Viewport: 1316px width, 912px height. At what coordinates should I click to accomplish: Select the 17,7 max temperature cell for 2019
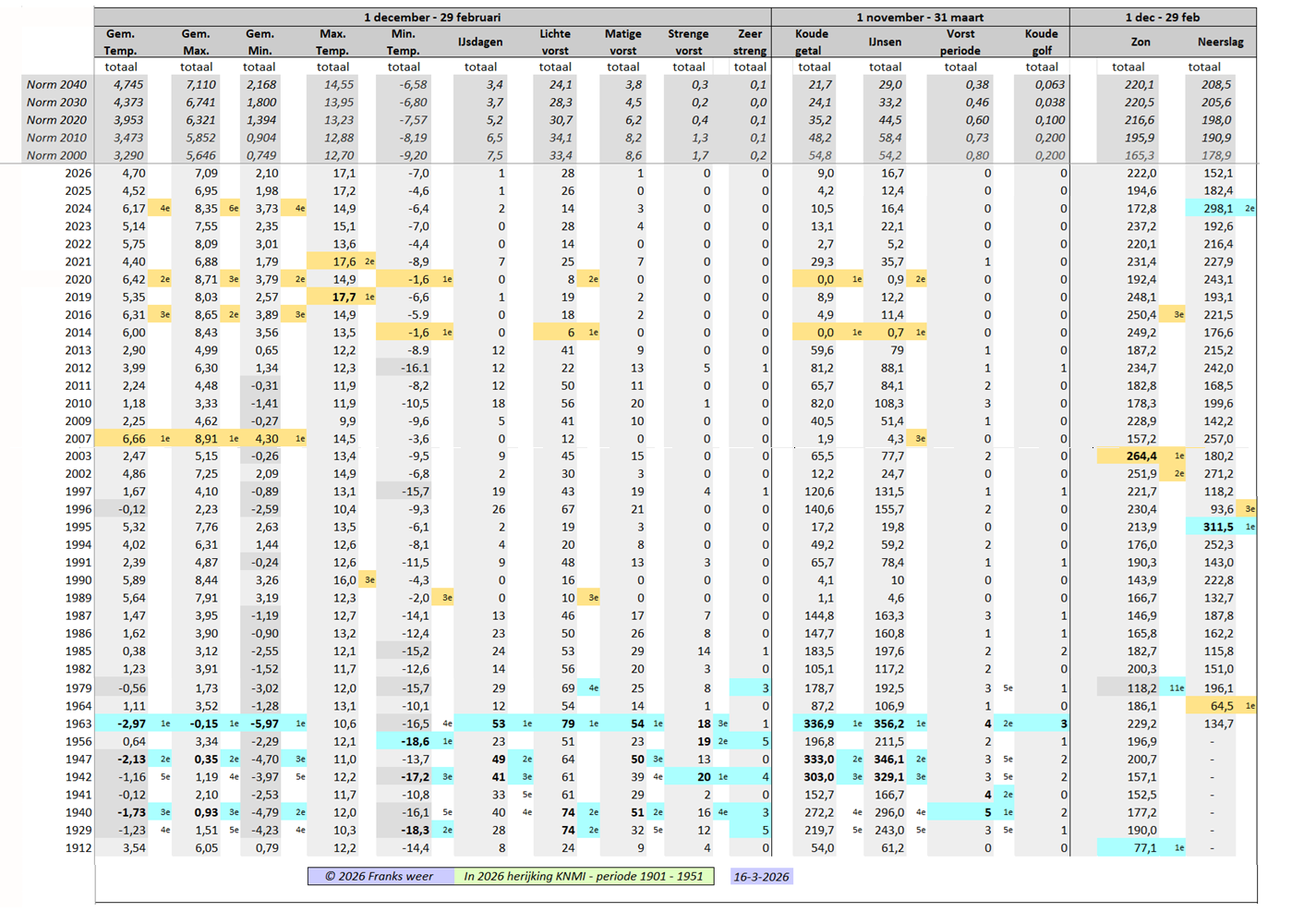pyautogui.click(x=344, y=298)
